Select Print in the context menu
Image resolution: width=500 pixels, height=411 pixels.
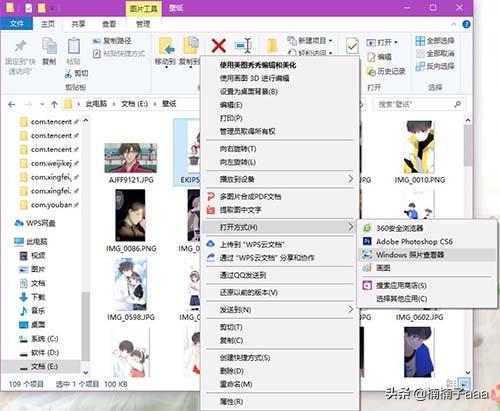[279, 118]
